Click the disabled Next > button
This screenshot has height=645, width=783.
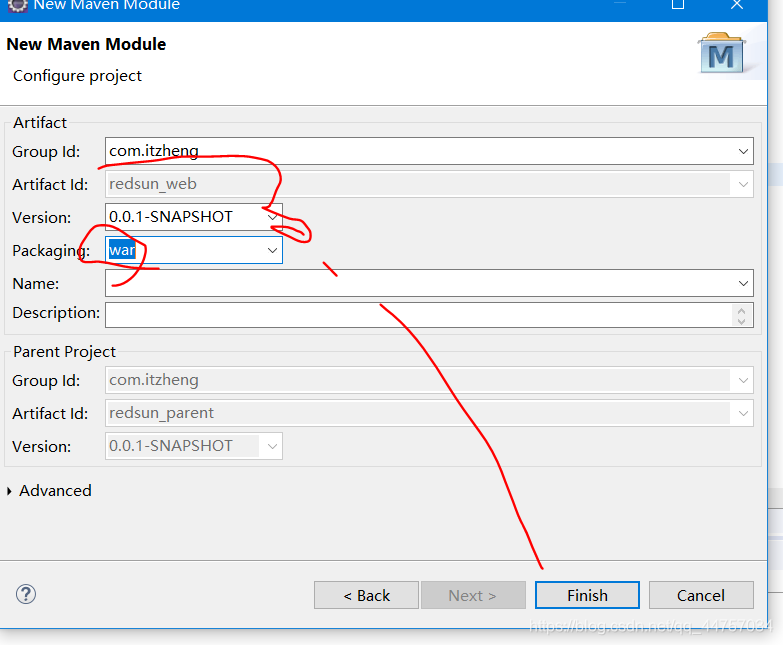point(473,595)
